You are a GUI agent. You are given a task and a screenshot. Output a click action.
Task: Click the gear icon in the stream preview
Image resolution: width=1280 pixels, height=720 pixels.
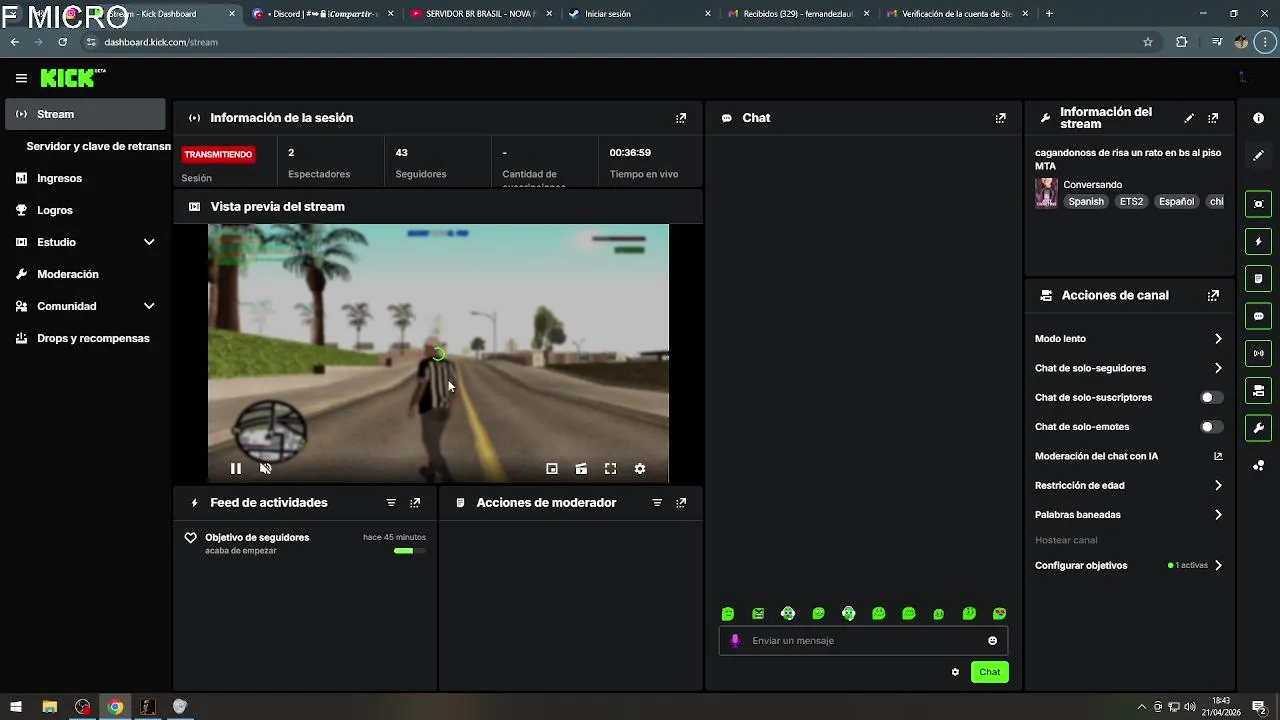click(x=640, y=468)
